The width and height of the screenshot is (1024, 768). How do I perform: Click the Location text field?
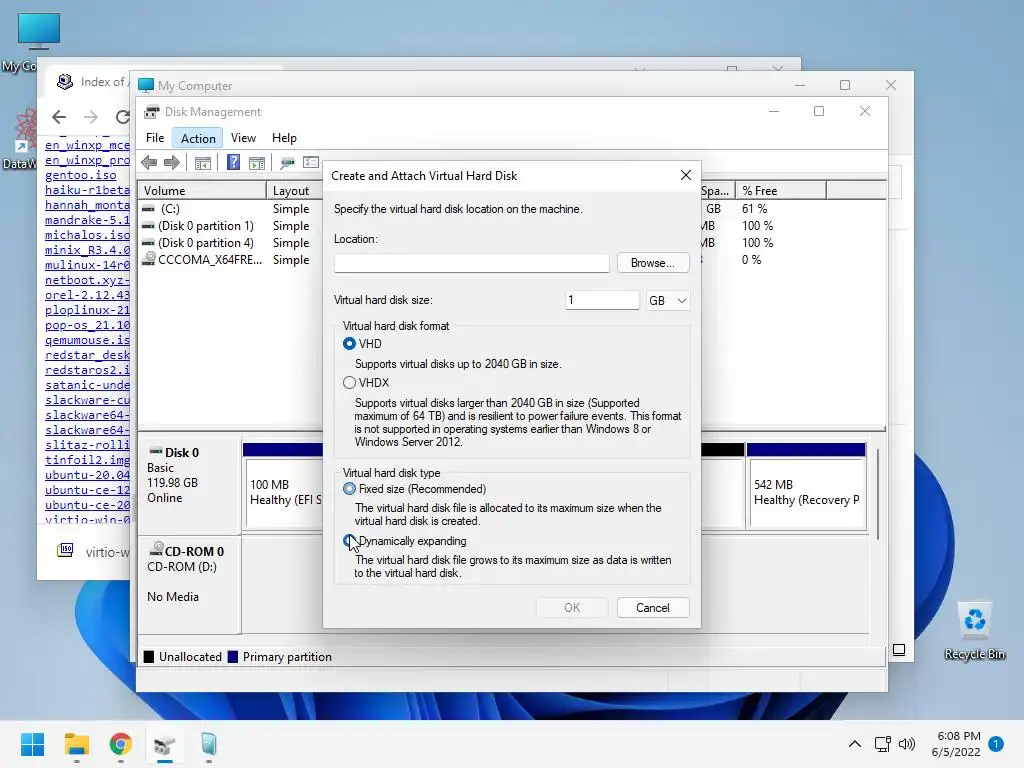click(472, 263)
